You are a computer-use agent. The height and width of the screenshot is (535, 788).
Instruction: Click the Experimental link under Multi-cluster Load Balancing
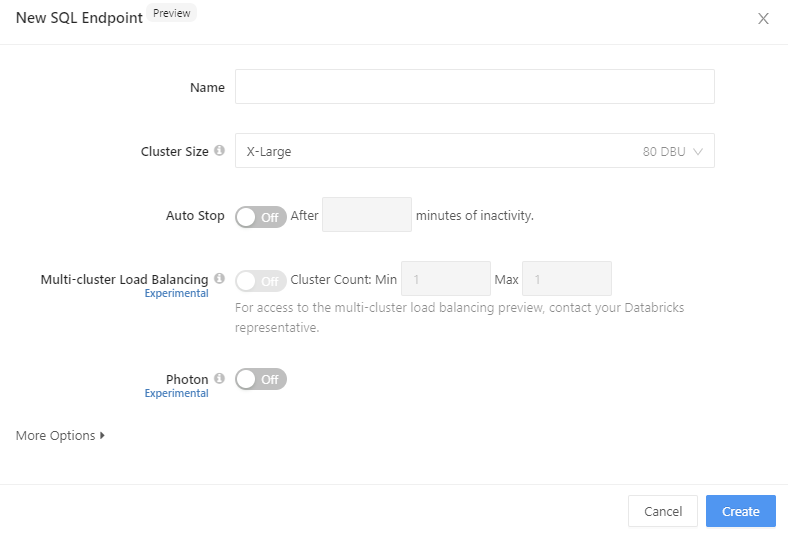(176, 294)
